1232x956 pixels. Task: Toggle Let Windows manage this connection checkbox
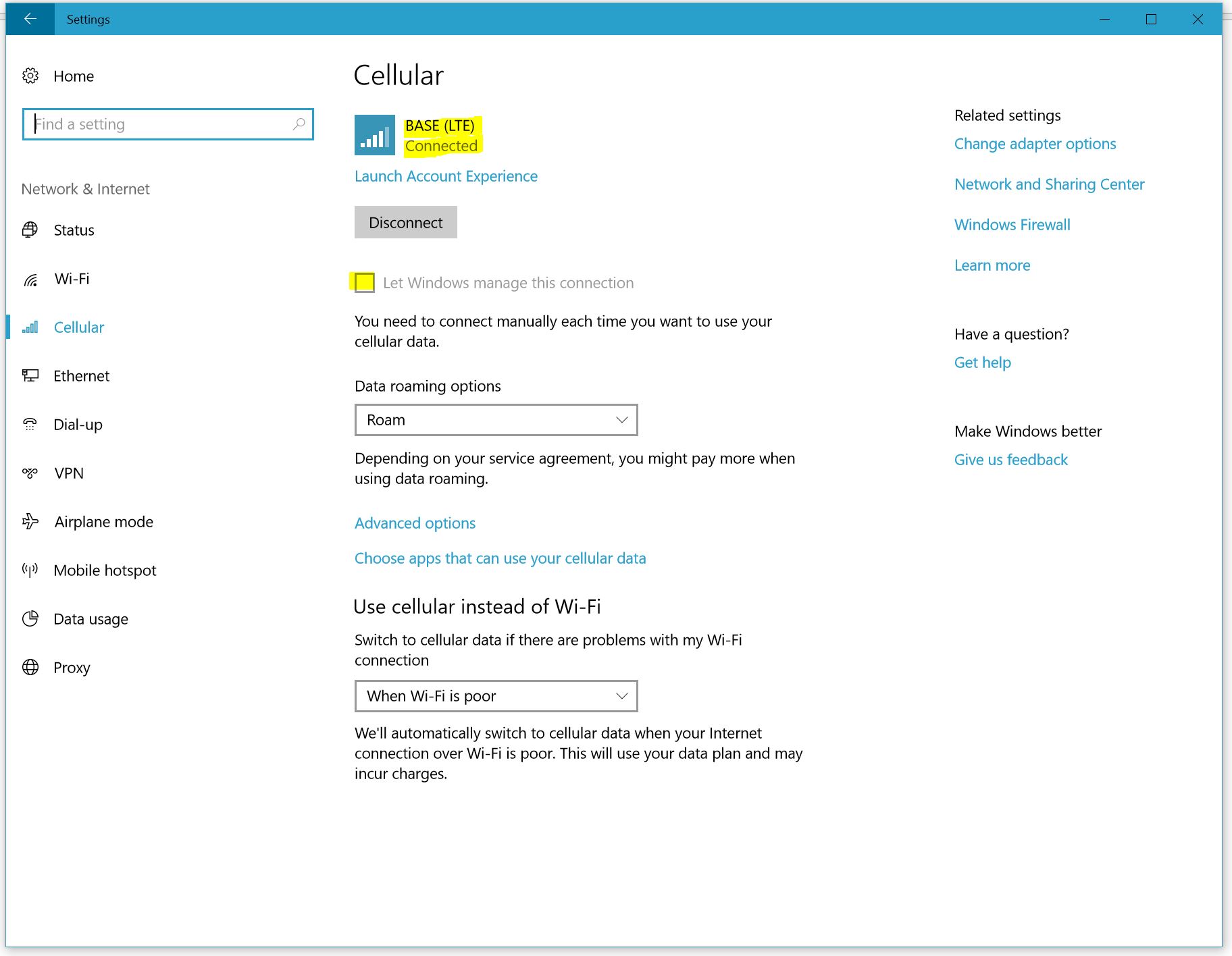pyautogui.click(x=365, y=282)
